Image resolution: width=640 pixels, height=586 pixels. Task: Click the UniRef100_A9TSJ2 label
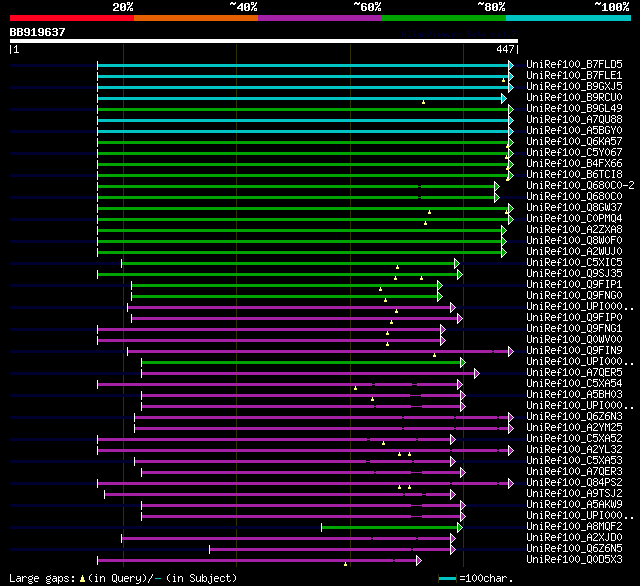pyautogui.click(x=574, y=494)
